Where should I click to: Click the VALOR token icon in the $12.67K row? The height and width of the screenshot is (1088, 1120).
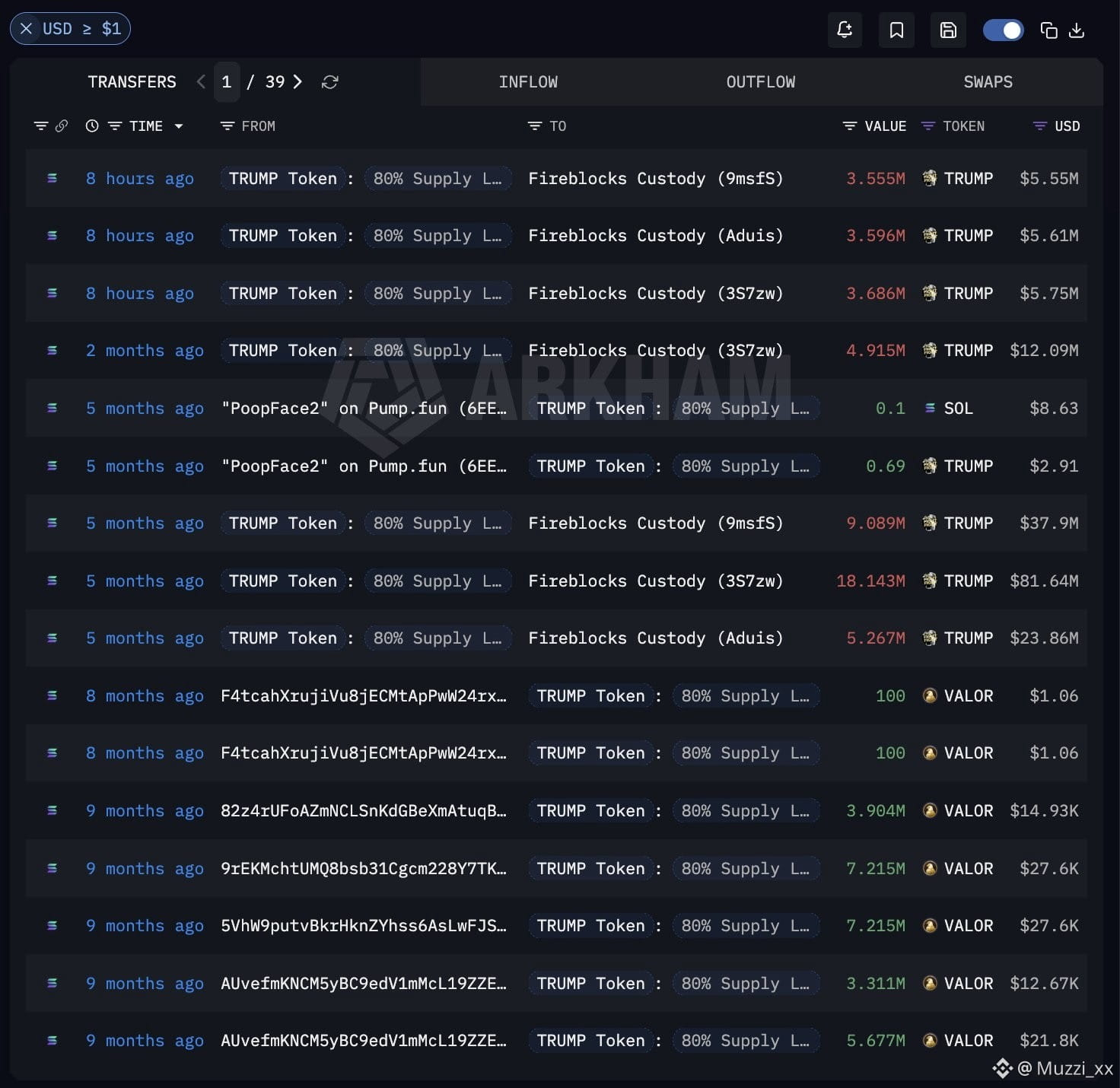tap(929, 983)
